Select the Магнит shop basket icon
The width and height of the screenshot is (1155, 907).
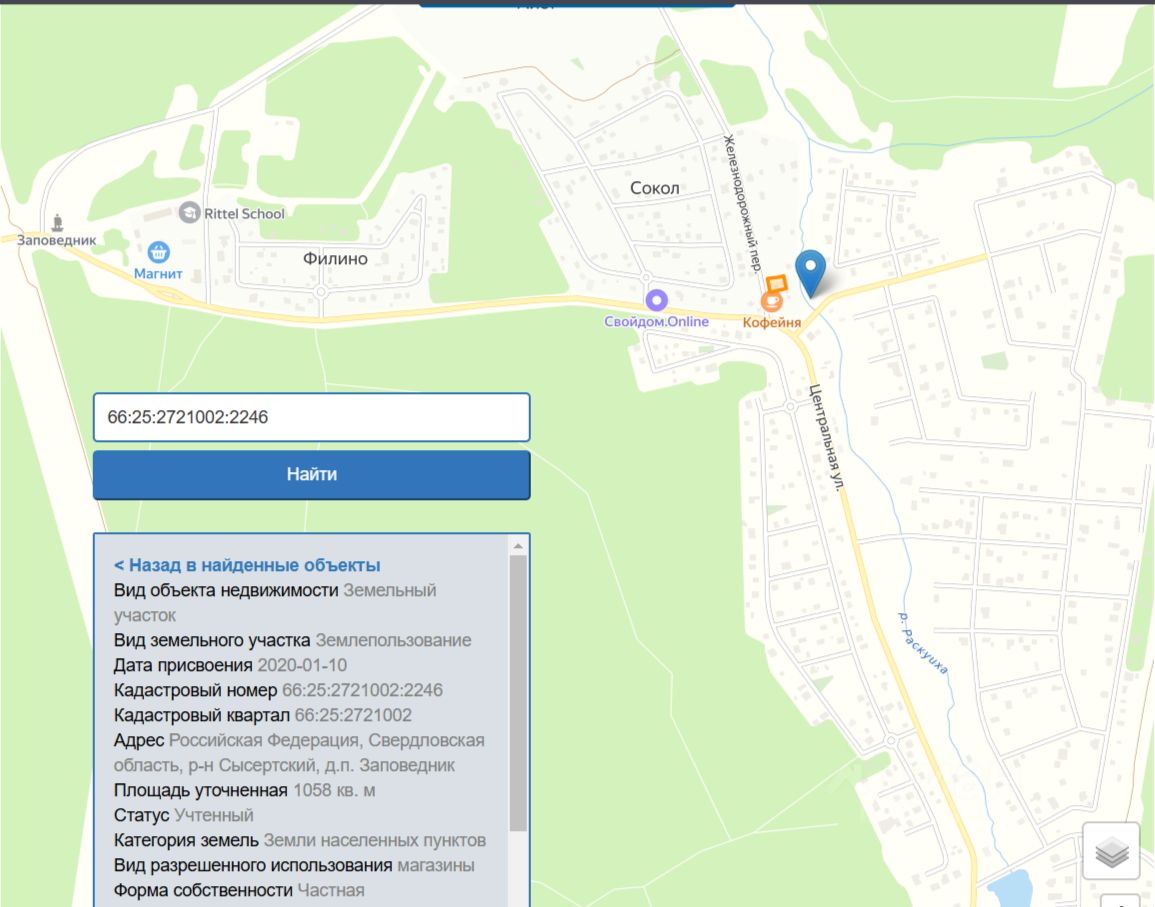coord(158,251)
